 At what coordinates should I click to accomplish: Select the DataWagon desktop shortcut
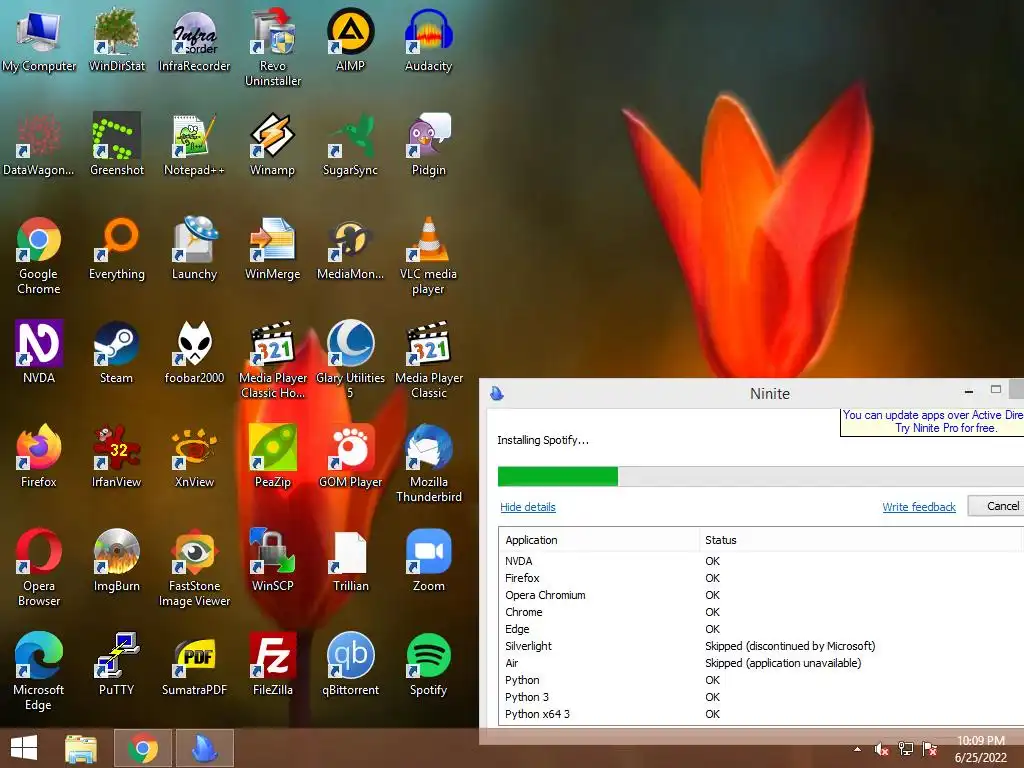tap(39, 144)
